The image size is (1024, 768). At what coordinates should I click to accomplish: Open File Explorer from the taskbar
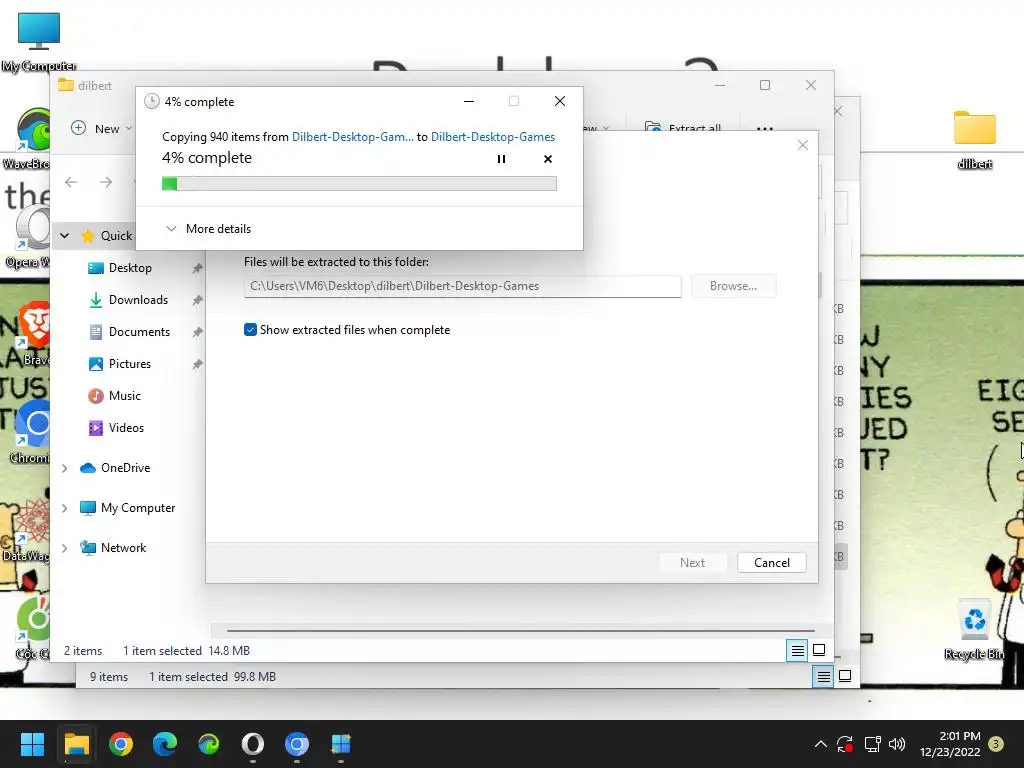76,744
